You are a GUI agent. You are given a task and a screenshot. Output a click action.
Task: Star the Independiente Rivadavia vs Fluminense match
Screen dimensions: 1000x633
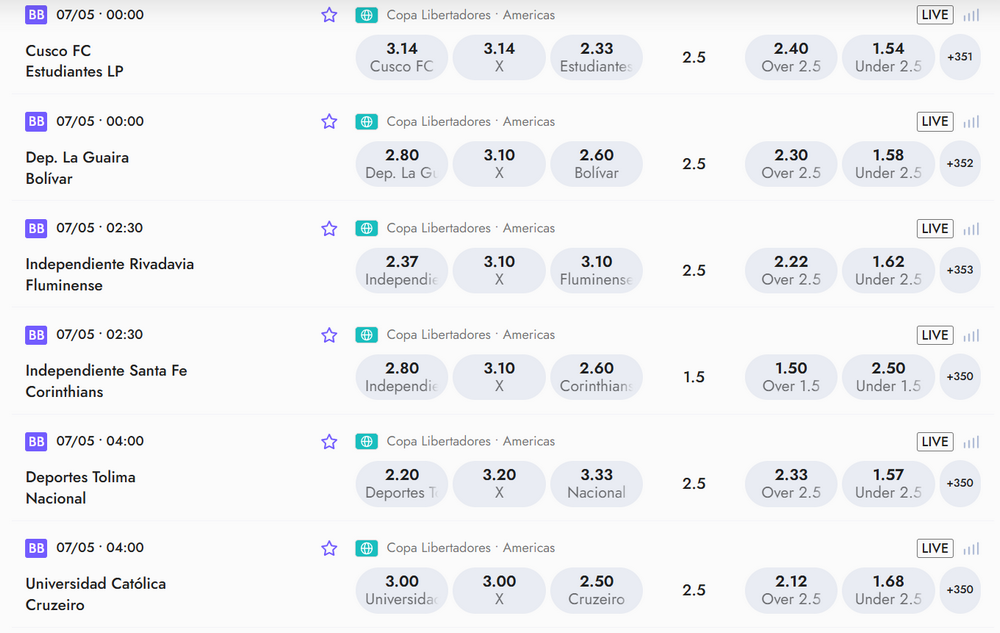(x=329, y=228)
